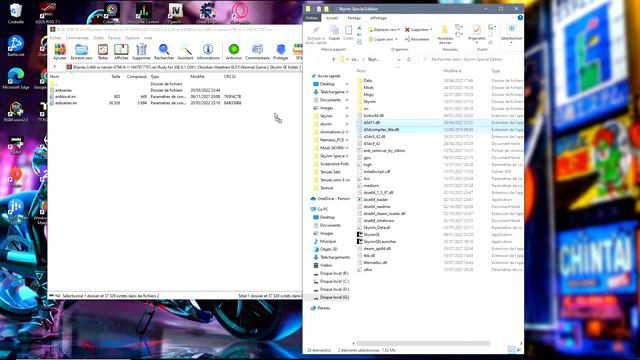
Task: Select the Data folder in Explorer
Action: pos(368,80)
